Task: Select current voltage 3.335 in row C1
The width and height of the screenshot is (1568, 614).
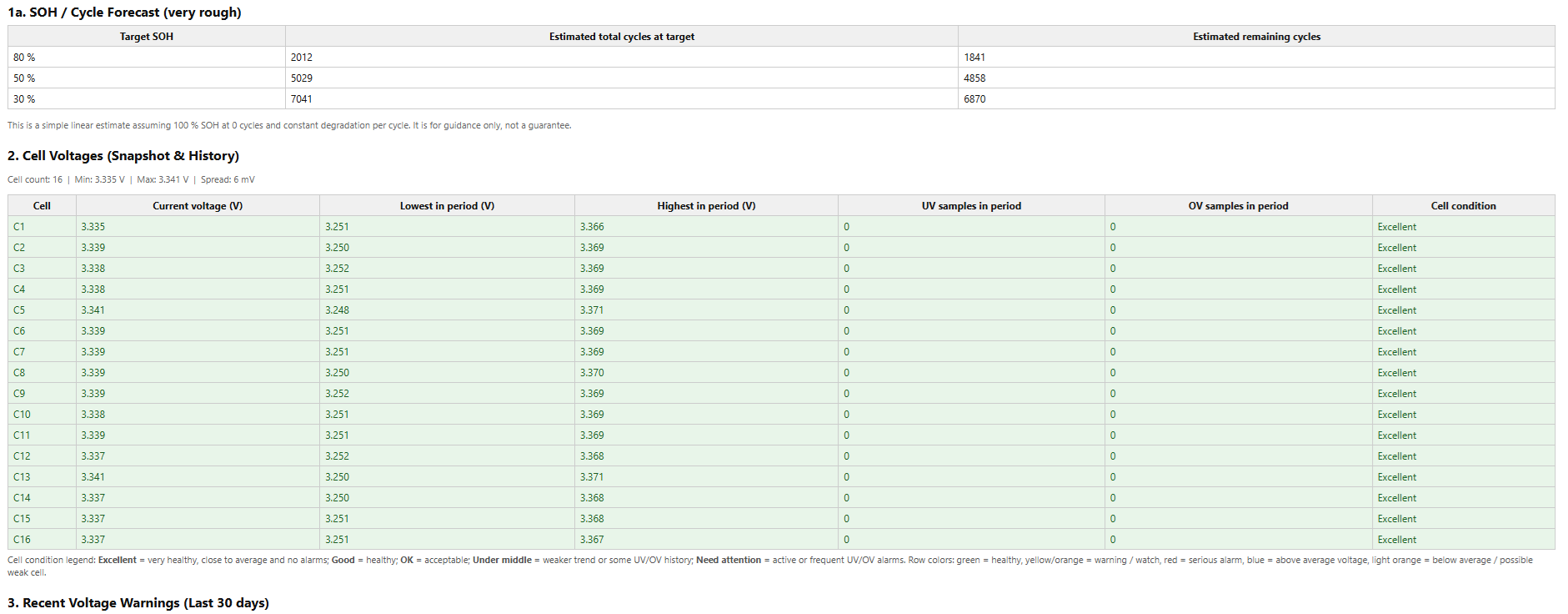Action: pyautogui.click(x=198, y=227)
